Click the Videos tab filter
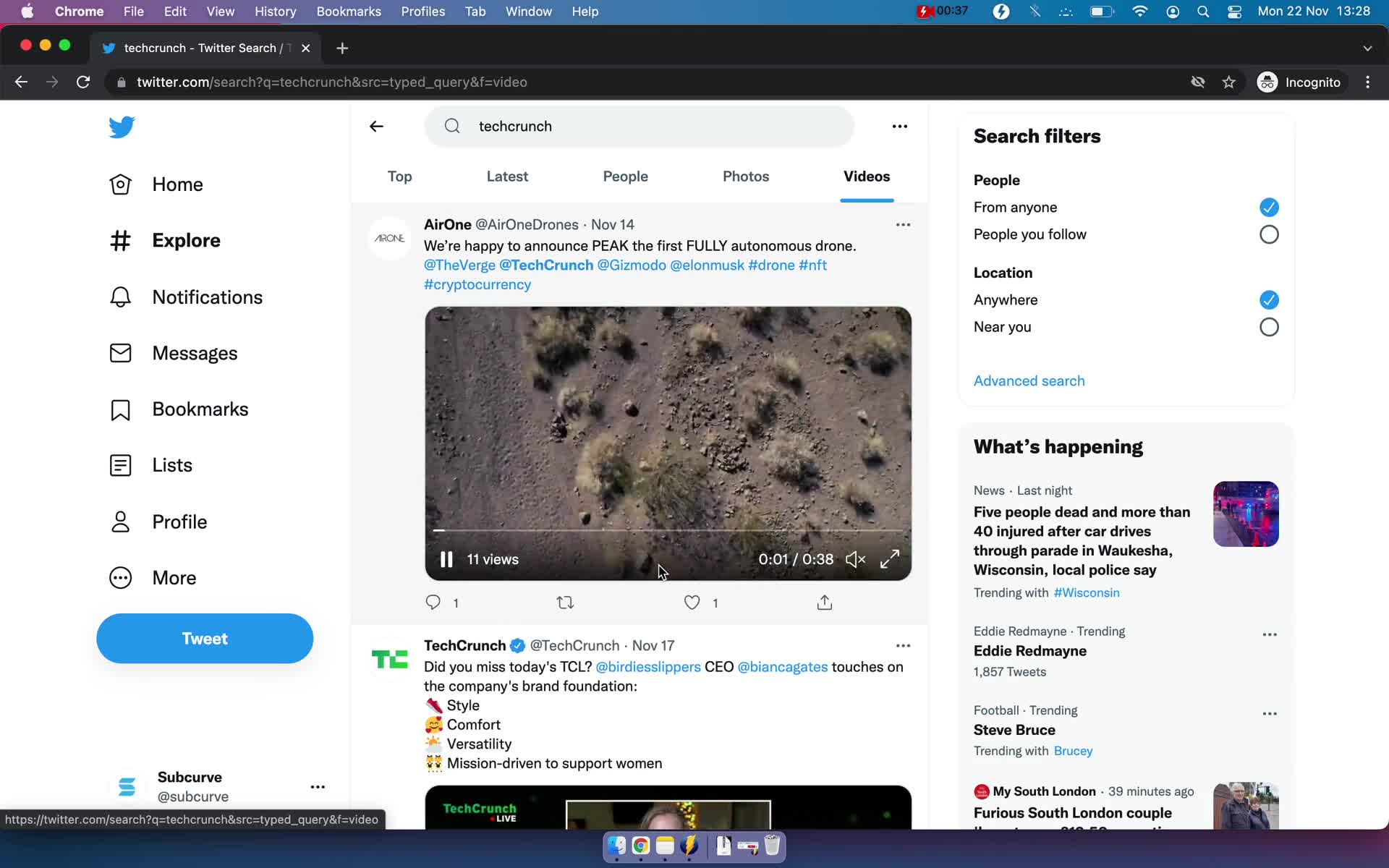 pyautogui.click(x=866, y=175)
